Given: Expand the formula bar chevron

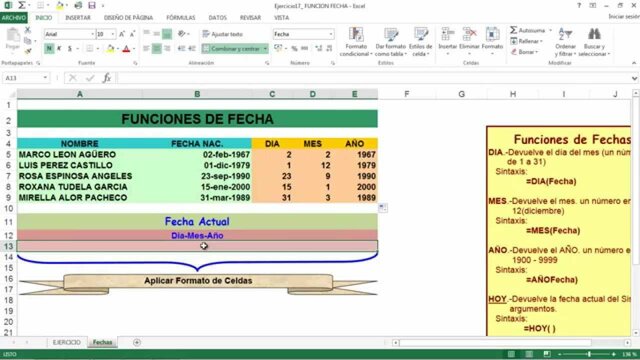Looking at the screenshot, I should point(634,78).
